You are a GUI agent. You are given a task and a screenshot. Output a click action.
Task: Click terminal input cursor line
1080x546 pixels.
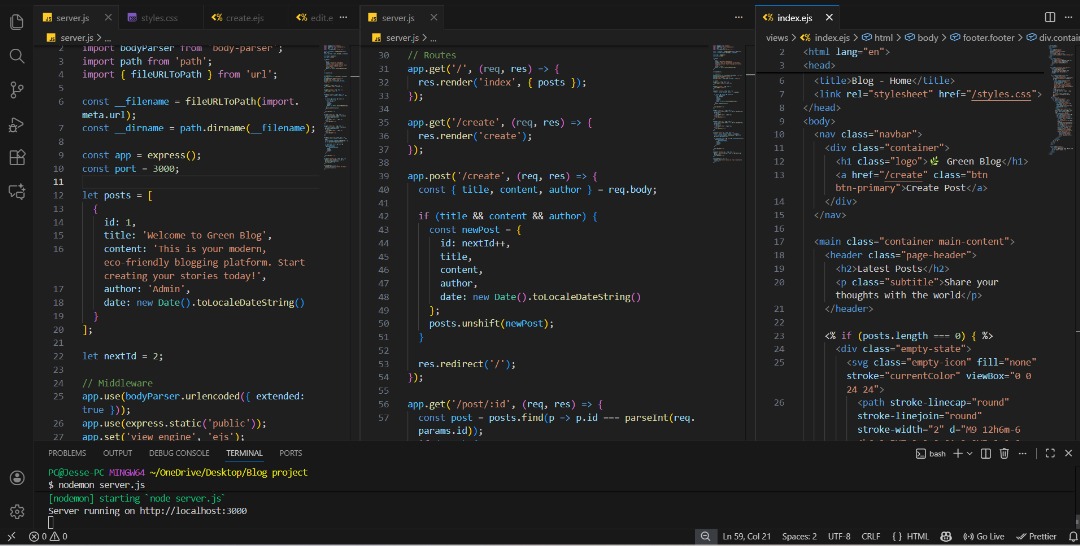(x=50, y=523)
